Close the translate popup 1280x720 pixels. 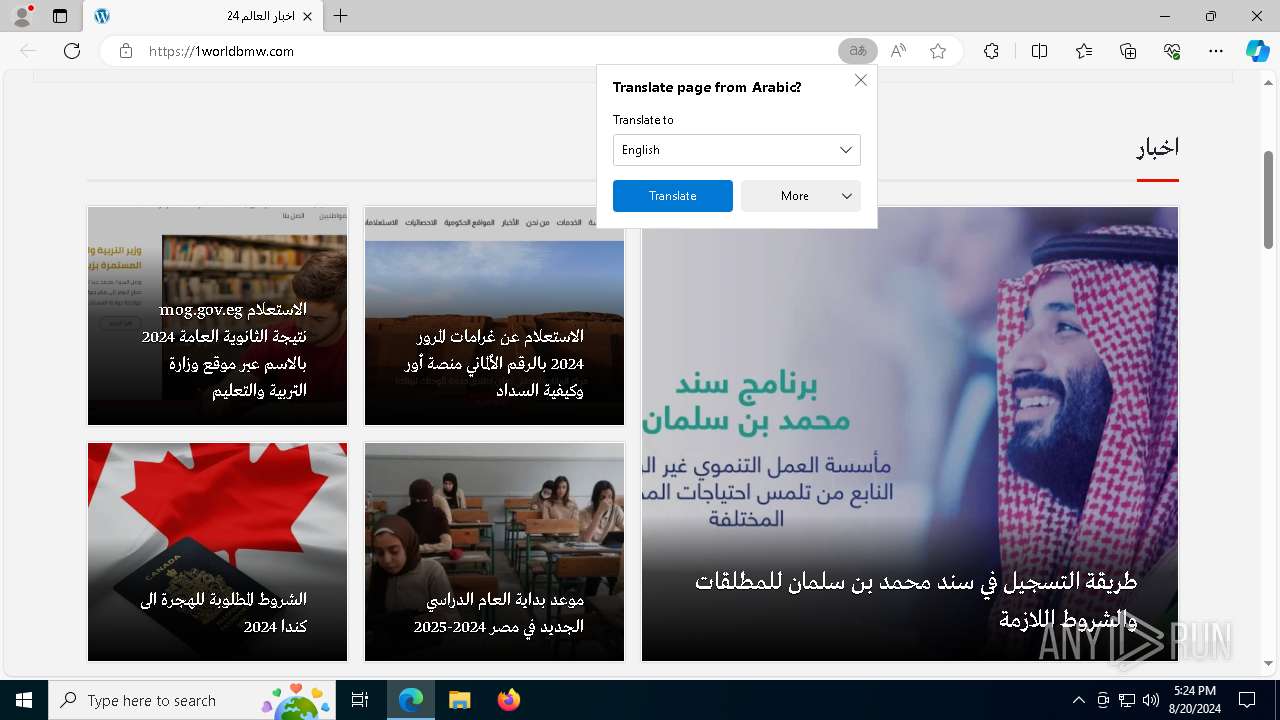(861, 80)
